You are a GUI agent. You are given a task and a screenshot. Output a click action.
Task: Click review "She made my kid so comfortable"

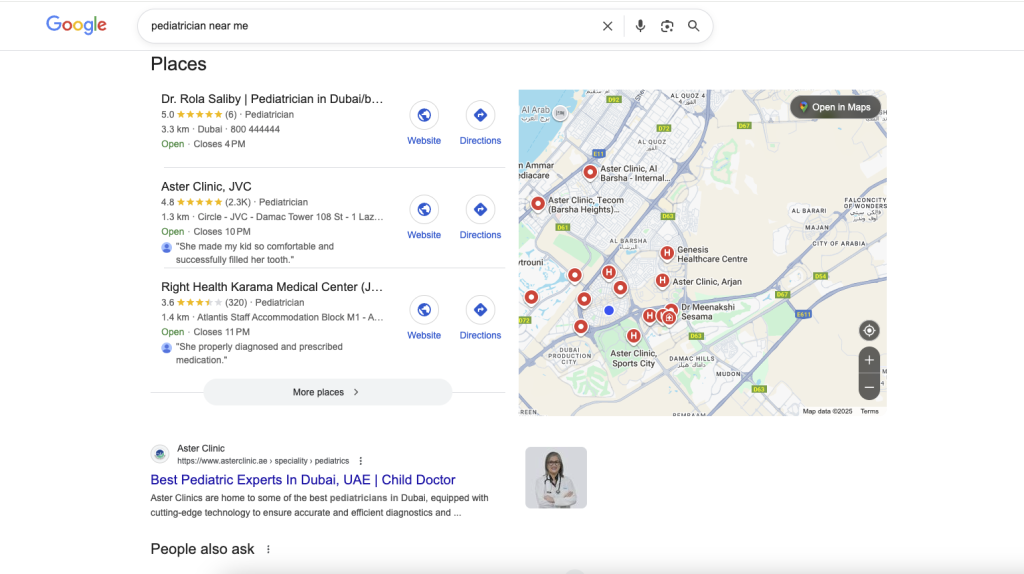pyautogui.click(x=255, y=253)
